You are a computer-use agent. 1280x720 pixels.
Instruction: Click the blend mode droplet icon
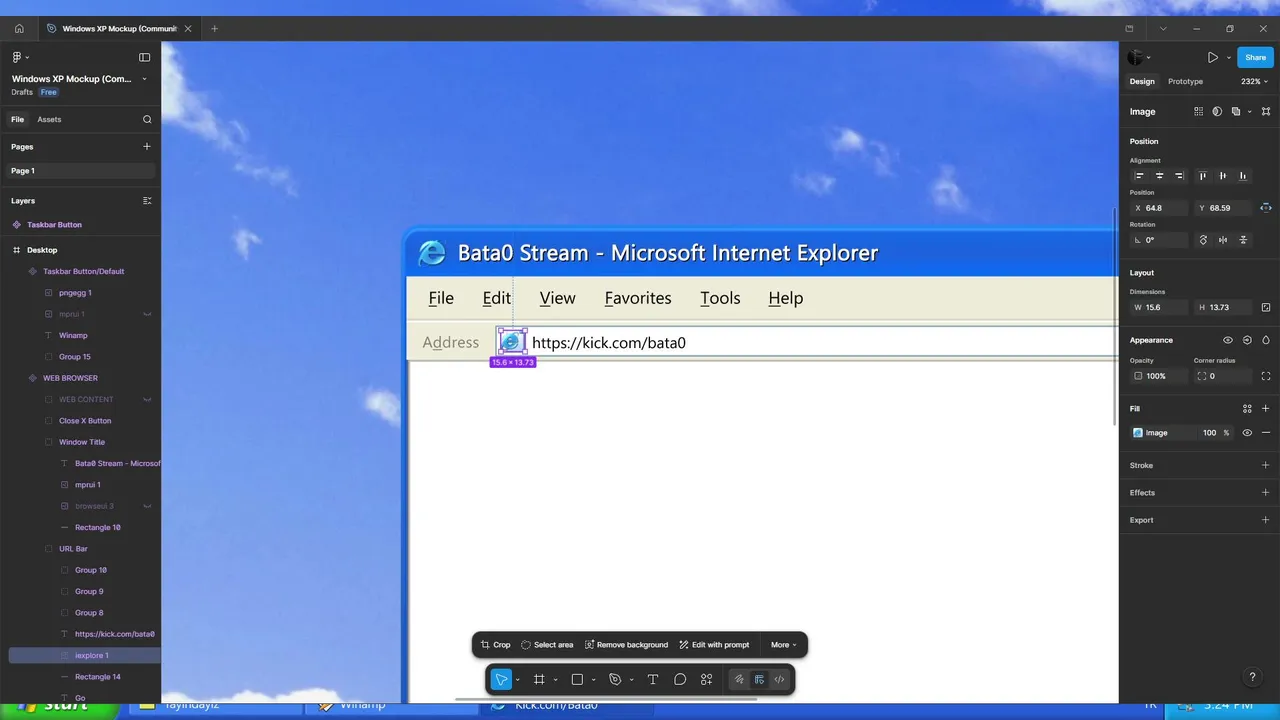pos(1266,340)
